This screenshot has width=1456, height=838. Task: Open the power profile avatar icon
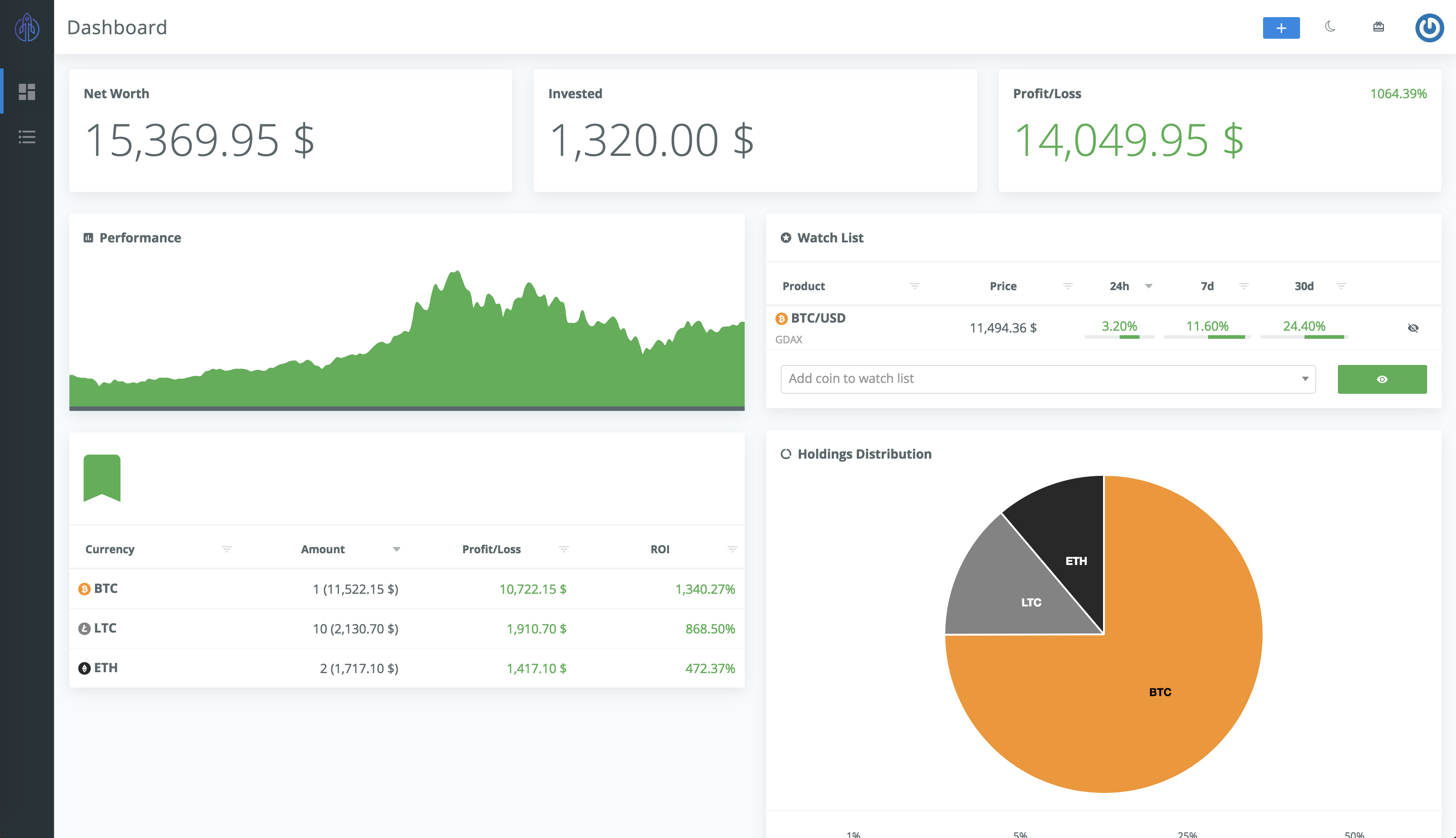point(1429,27)
